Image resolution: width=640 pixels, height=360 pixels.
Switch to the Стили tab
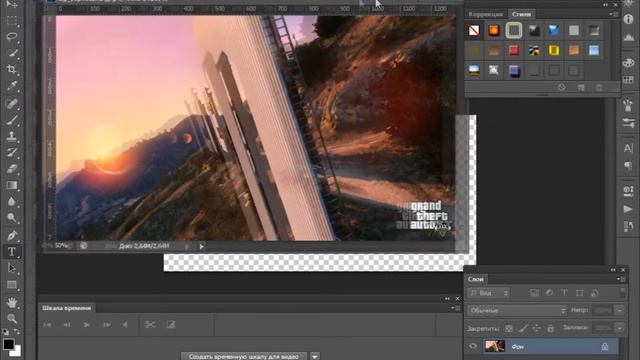point(522,14)
